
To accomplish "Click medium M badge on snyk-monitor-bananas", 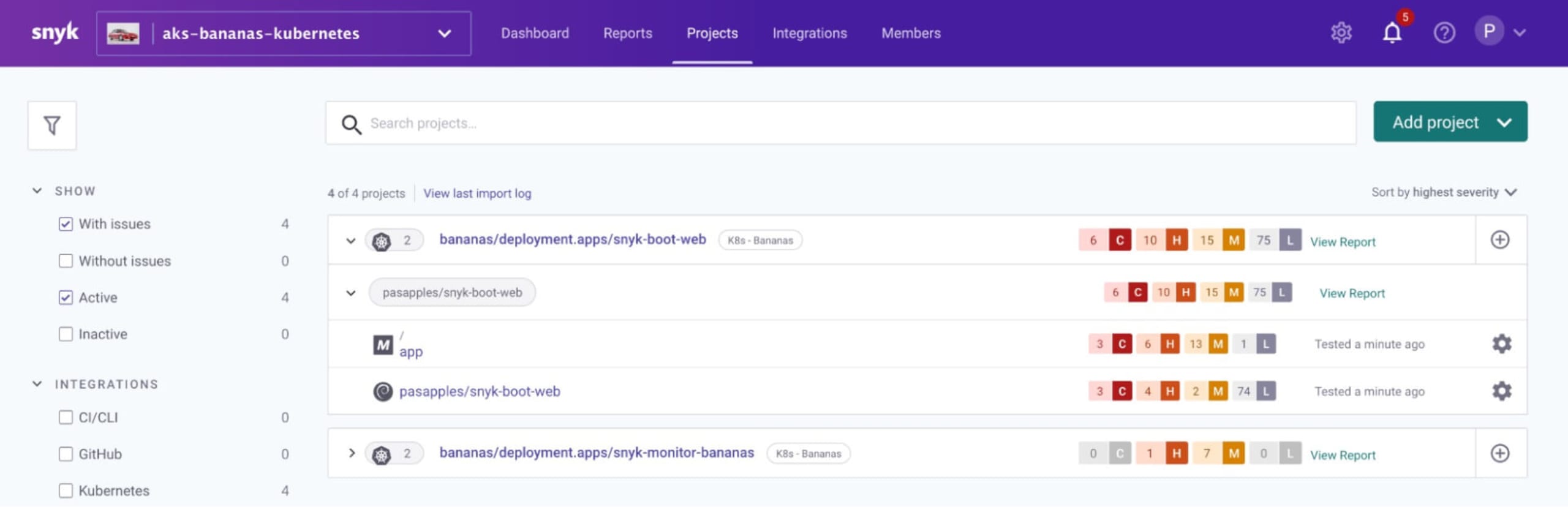I will tap(1234, 454).
